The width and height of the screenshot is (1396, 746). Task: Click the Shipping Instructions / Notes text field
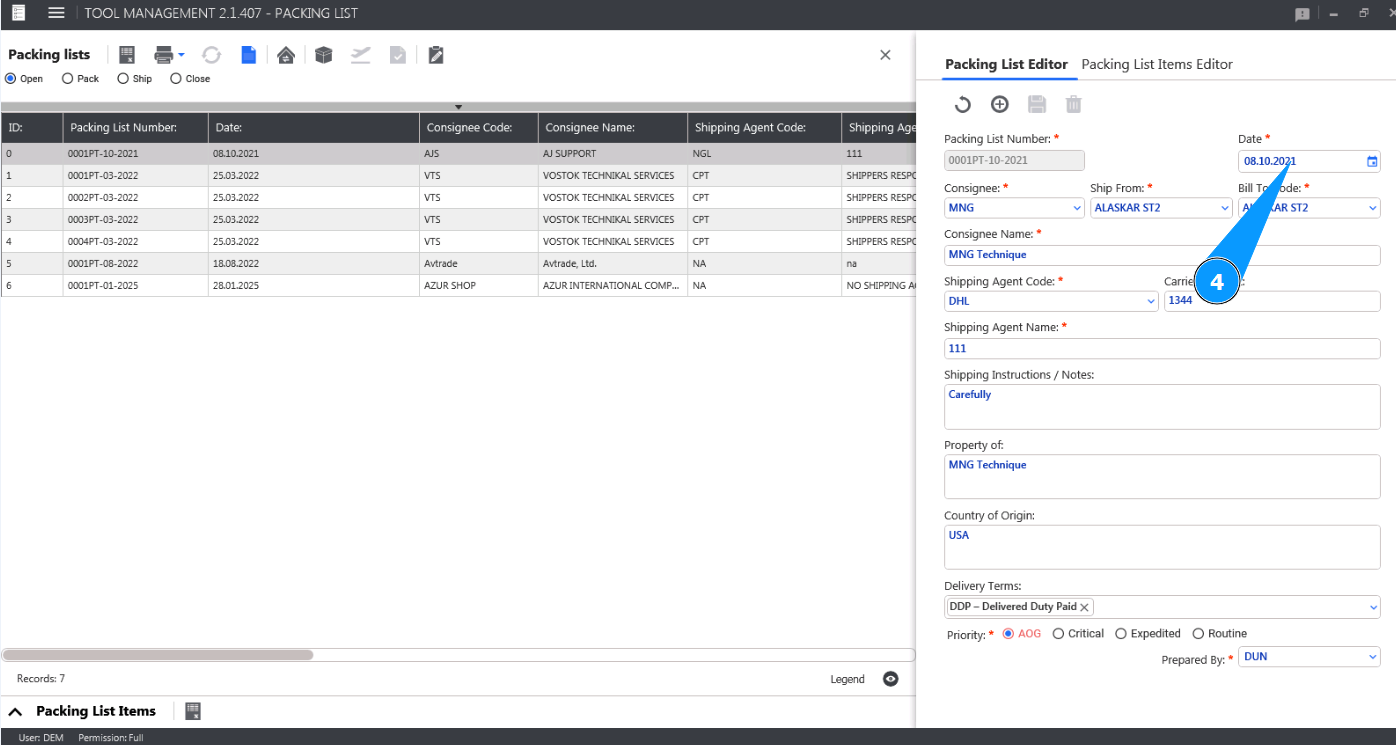1162,407
